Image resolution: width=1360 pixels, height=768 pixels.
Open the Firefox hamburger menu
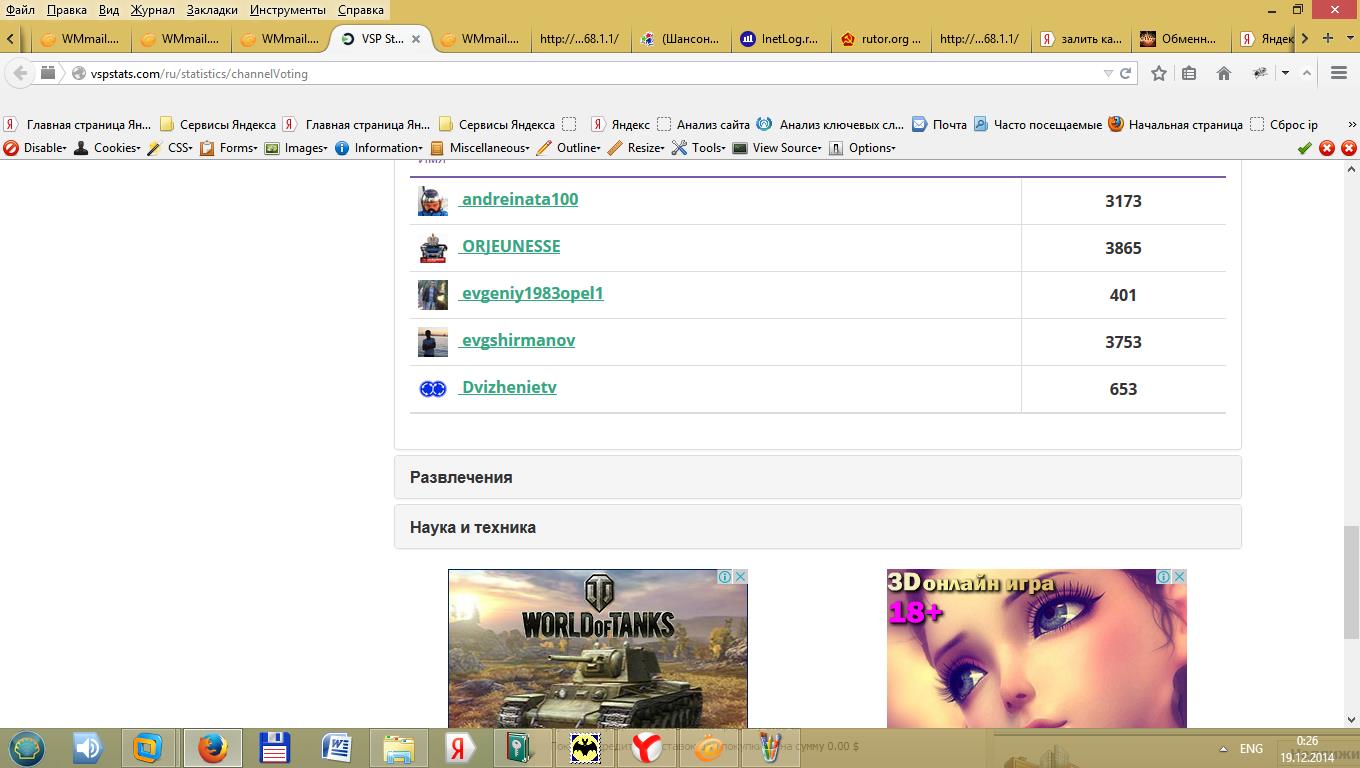(x=1339, y=73)
